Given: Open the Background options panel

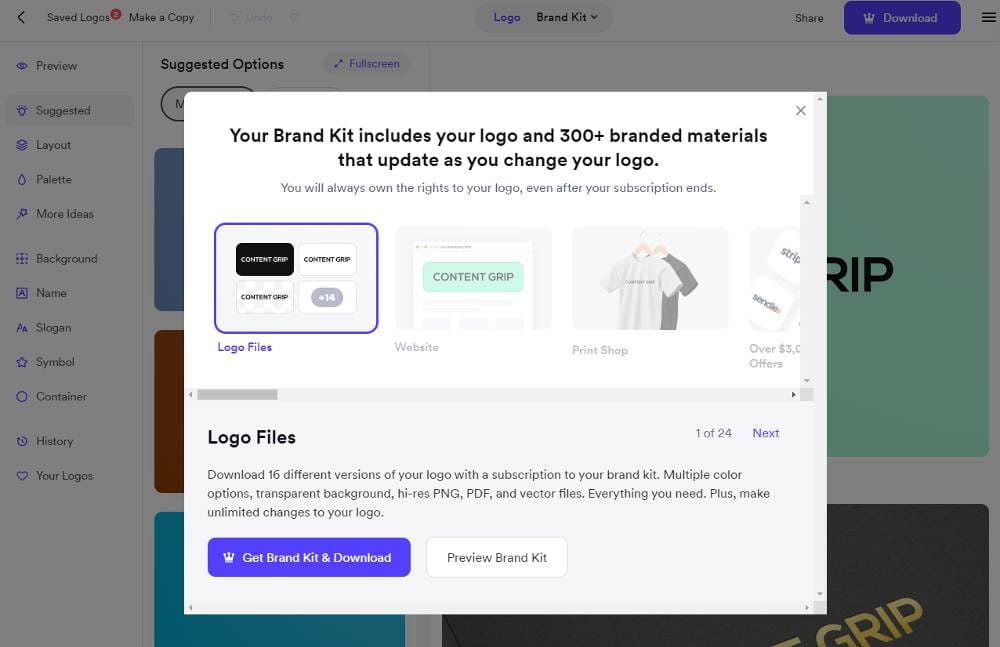Looking at the screenshot, I should pyautogui.click(x=66, y=258).
